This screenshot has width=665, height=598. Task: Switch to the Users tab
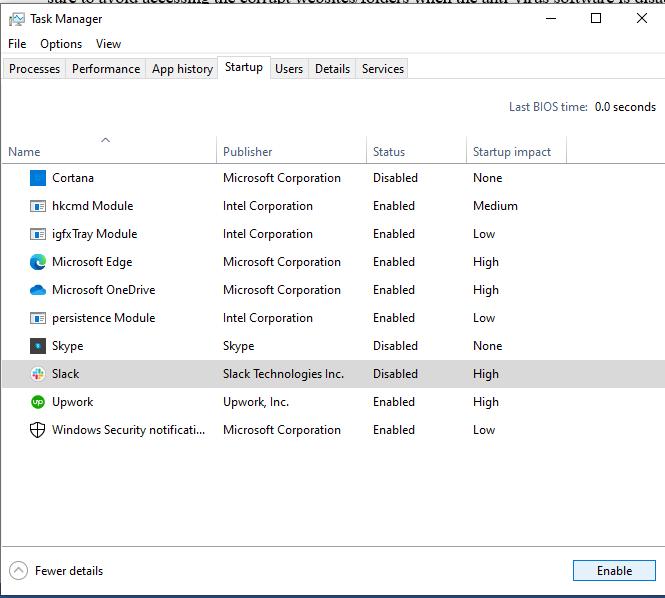coord(289,69)
